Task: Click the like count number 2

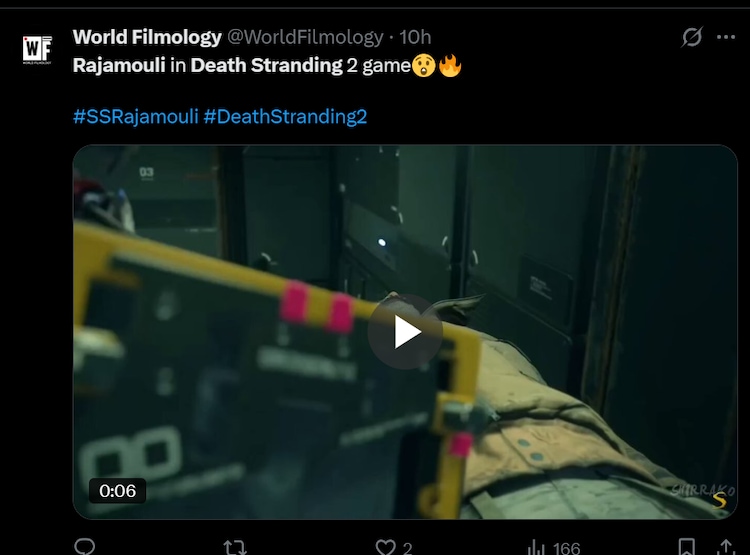Action: (408, 548)
